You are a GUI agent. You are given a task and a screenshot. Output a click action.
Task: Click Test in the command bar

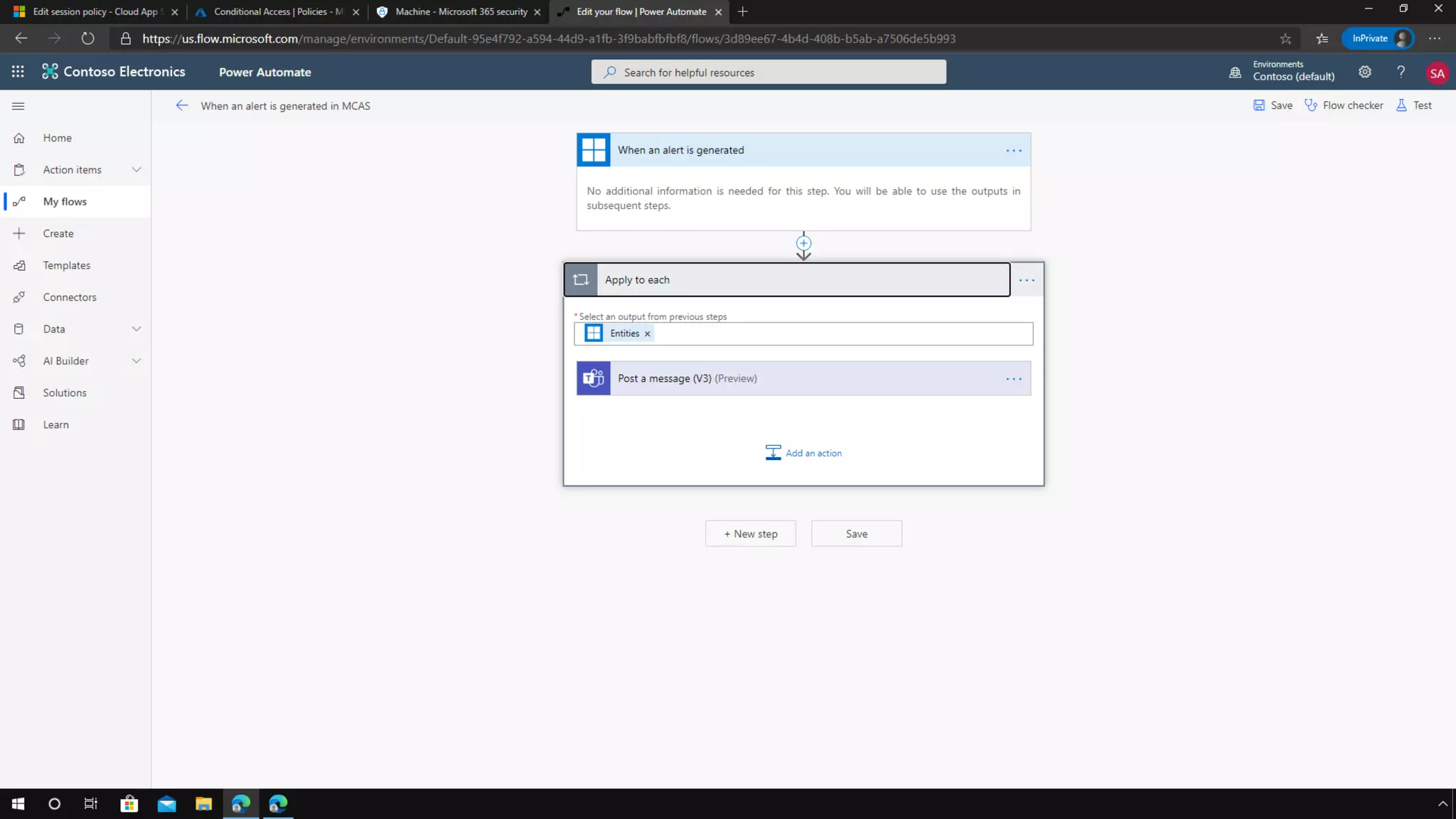click(x=1414, y=105)
